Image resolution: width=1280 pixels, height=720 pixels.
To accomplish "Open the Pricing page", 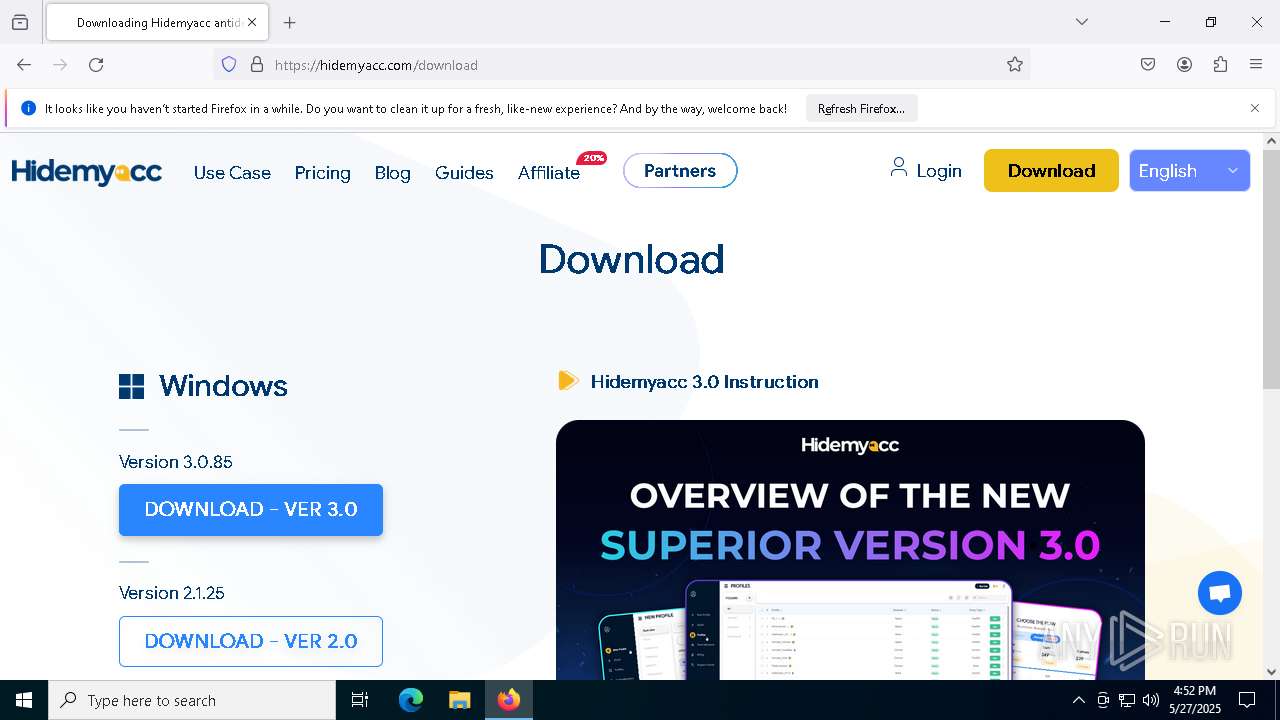I will point(322,173).
